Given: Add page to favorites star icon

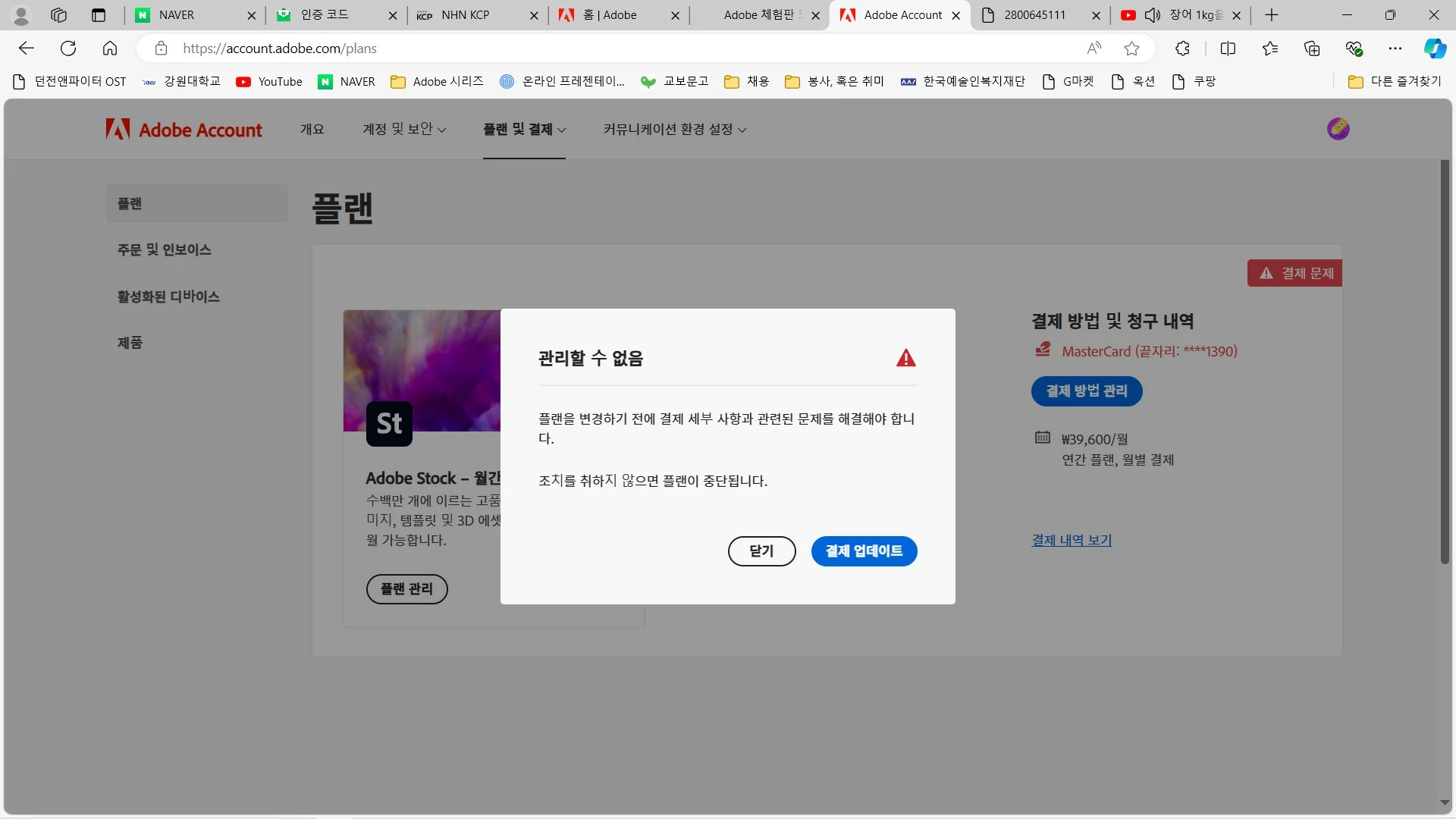Looking at the screenshot, I should pyautogui.click(x=1131, y=49).
